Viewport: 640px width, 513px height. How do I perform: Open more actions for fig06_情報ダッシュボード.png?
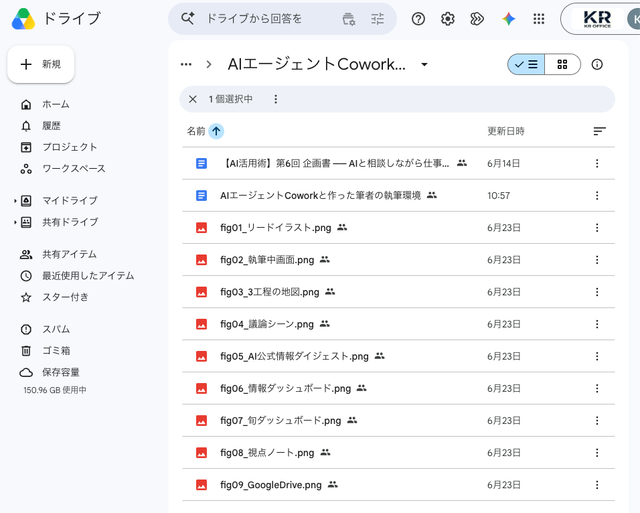pyautogui.click(x=597, y=389)
